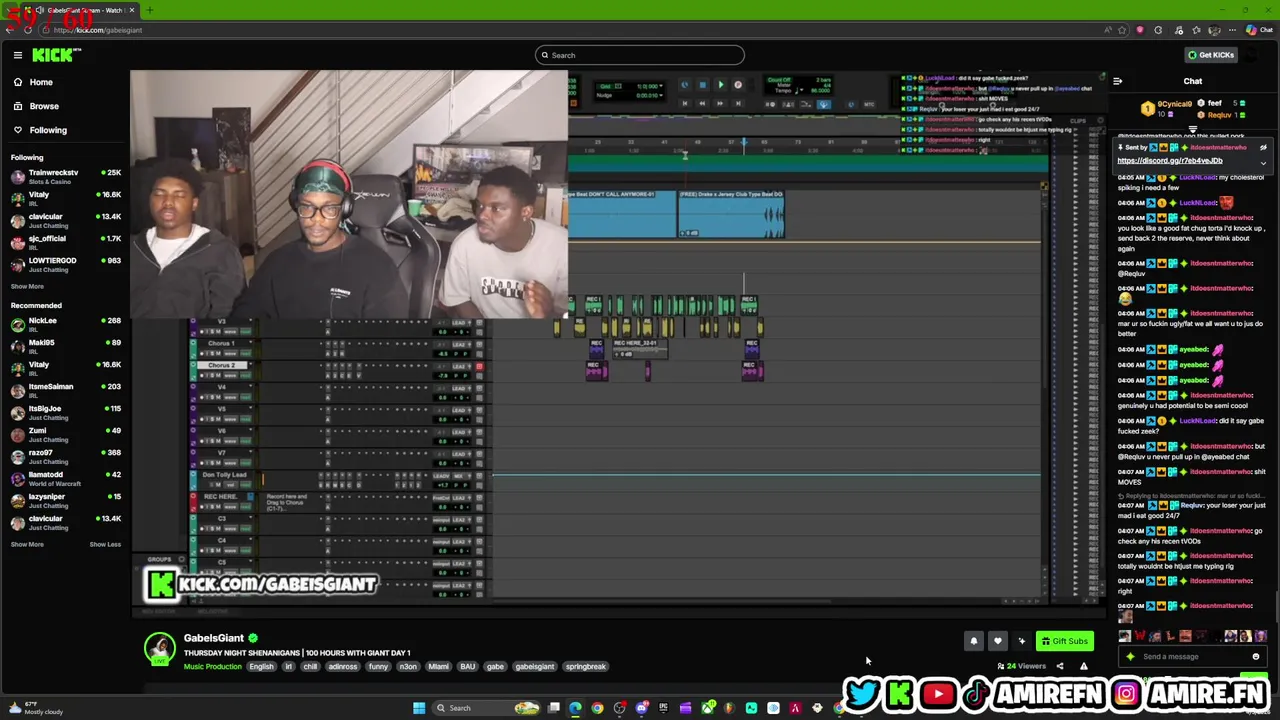Click the gabeisgiant tag
1280x720 pixels.
tap(535, 666)
